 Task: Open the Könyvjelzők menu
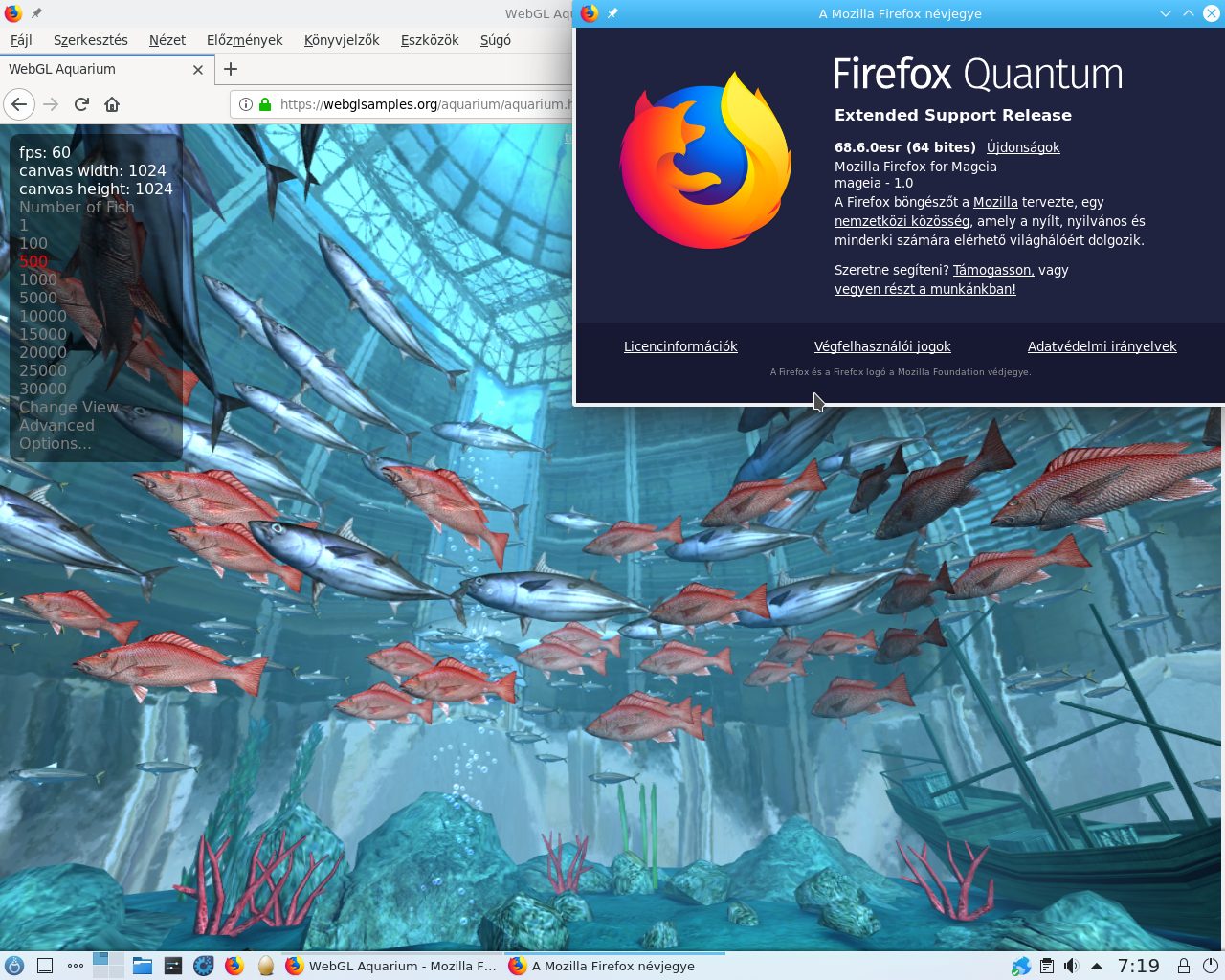click(x=342, y=40)
